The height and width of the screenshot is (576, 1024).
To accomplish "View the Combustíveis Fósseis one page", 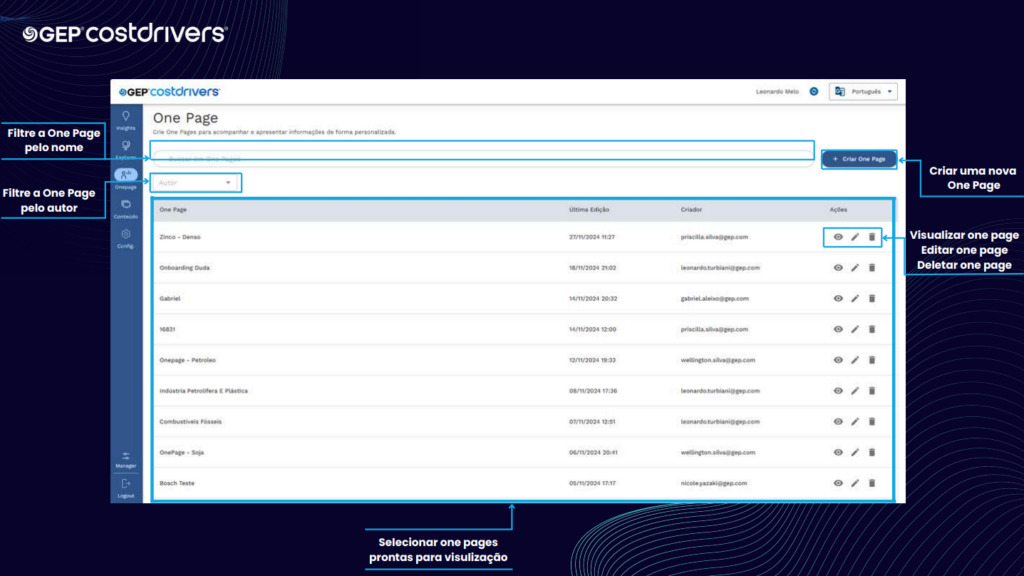I will (x=838, y=421).
